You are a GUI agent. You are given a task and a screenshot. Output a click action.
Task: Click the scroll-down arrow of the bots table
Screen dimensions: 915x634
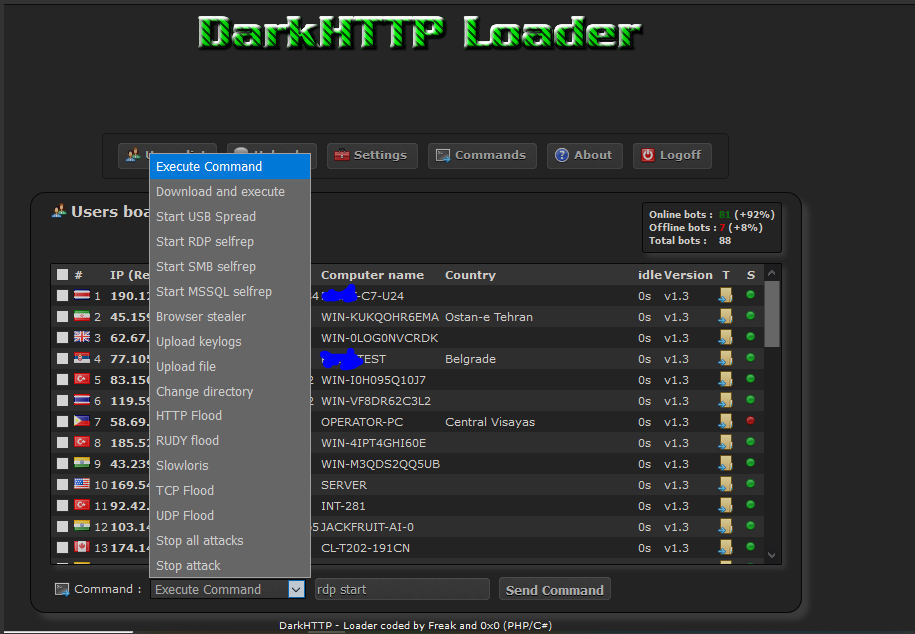point(771,555)
